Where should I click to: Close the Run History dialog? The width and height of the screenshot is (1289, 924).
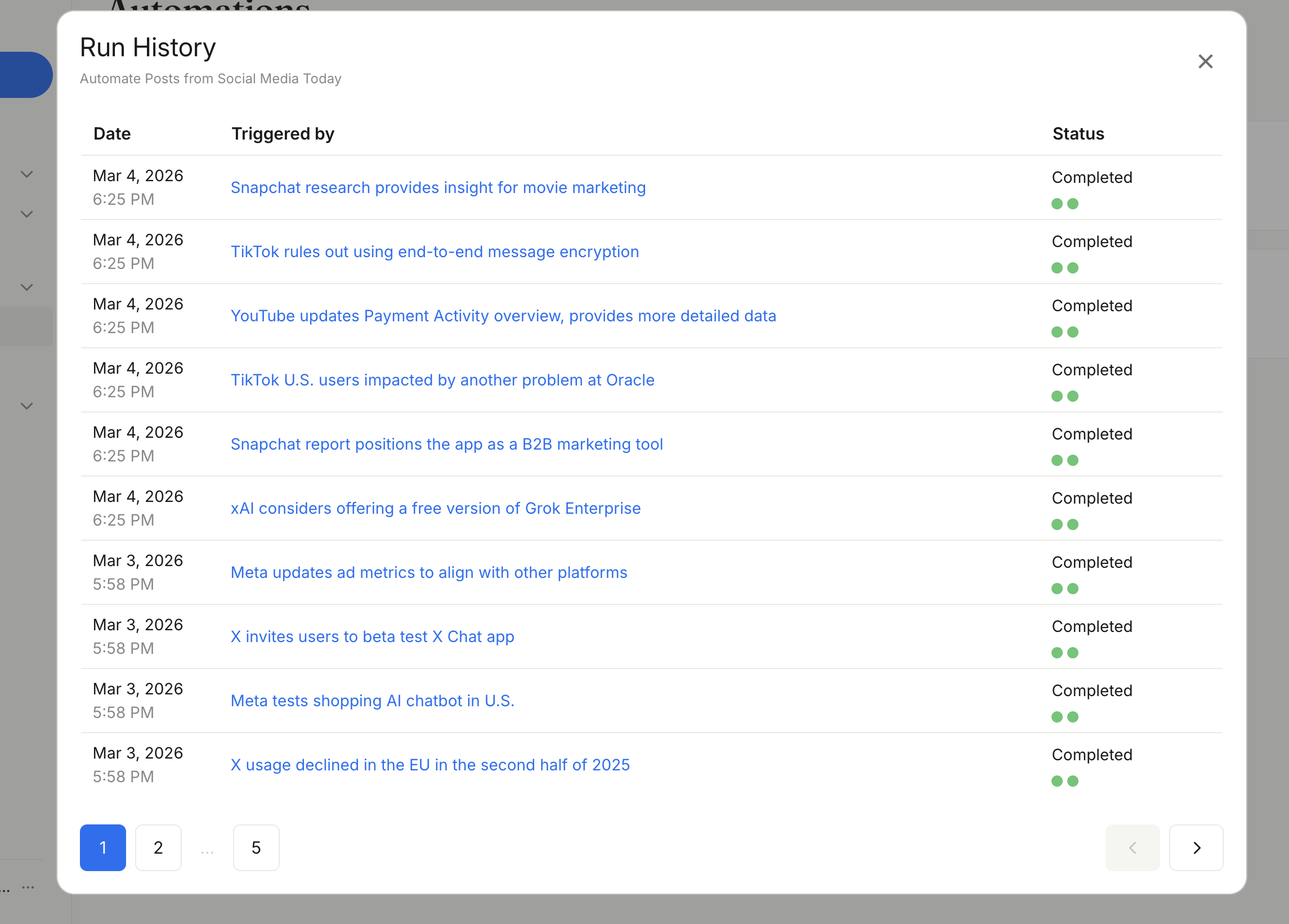click(1206, 61)
